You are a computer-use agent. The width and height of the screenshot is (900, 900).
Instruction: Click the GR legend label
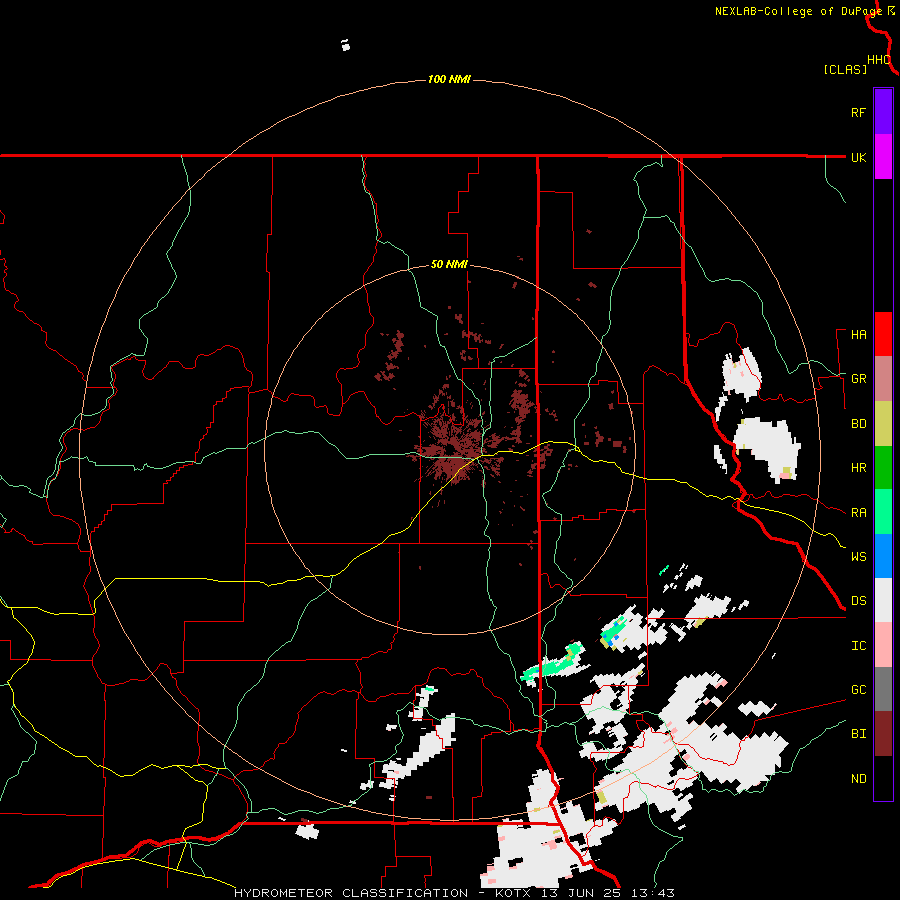pyautogui.click(x=858, y=379)
